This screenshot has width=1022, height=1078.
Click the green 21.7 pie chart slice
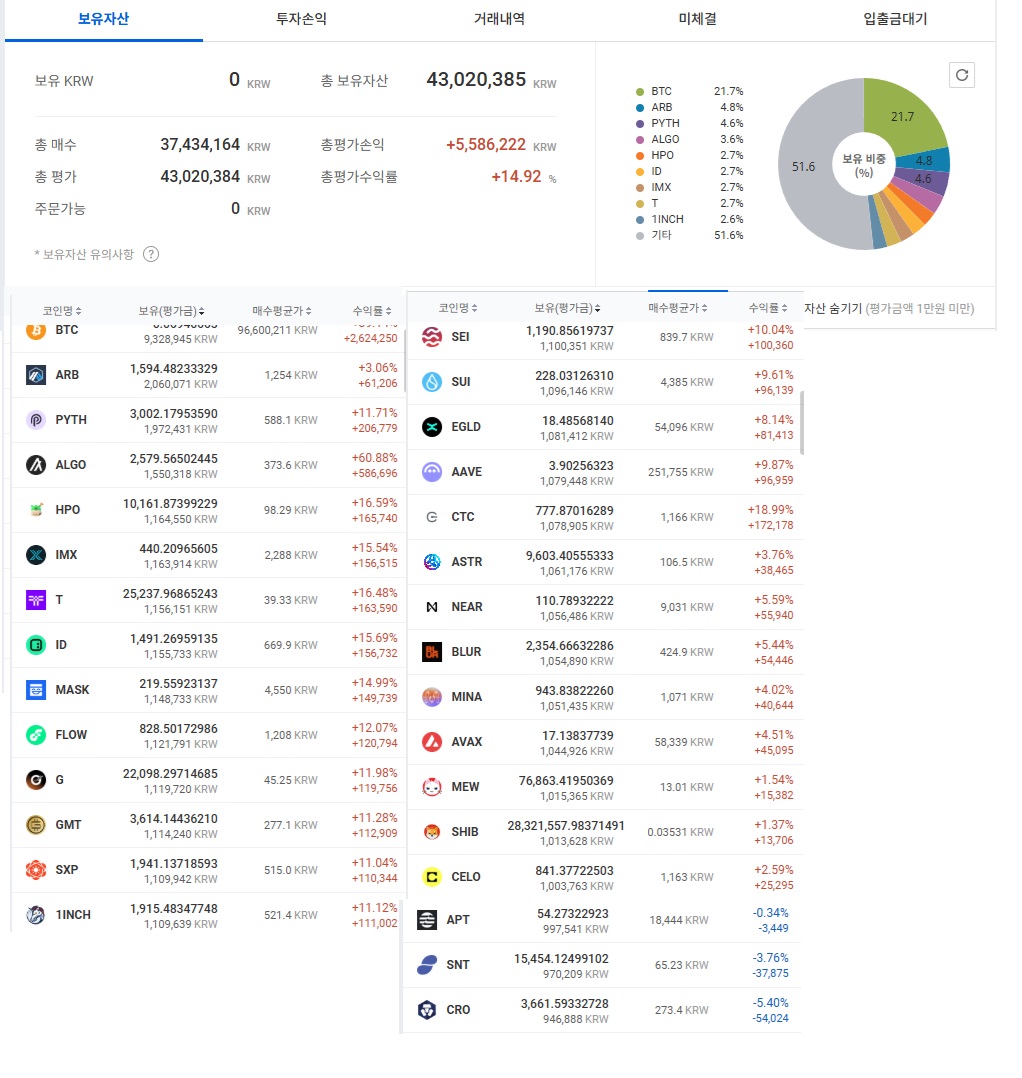[x=903, y=115]
